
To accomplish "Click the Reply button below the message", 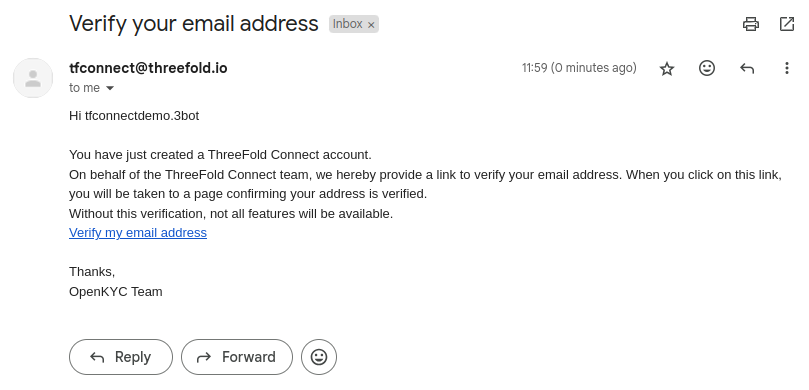I will (121, 357).
